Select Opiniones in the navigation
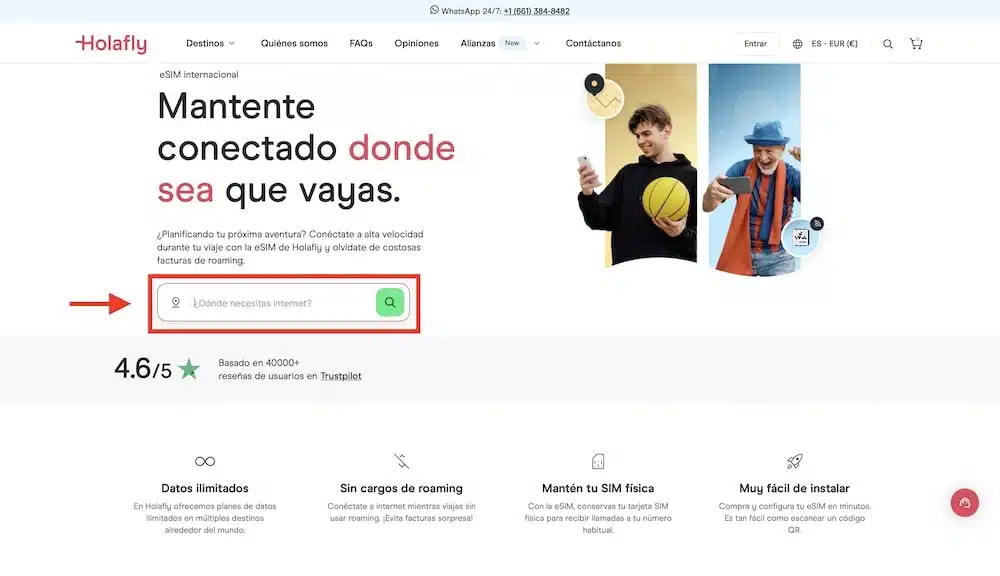1000x576 pixels. [416, 43]
